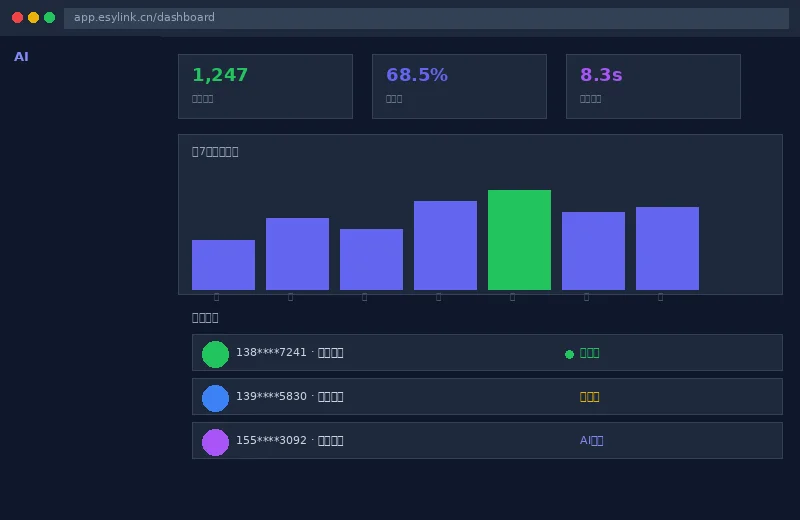Click the green status dot in the 138****7241 row
The height and width of the screenshot is (520, 800).
569,354
